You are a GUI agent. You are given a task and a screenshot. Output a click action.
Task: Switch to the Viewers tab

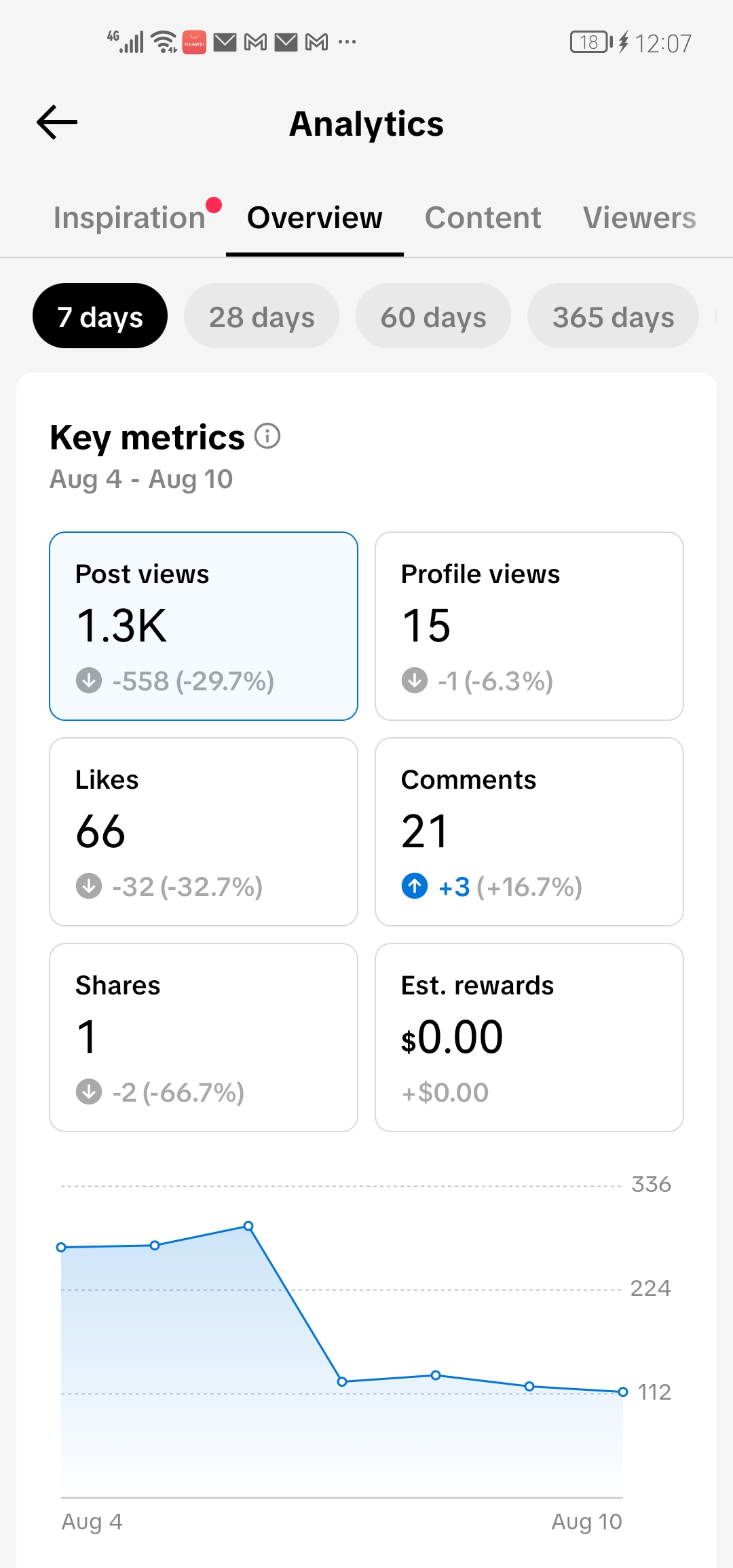639,218
